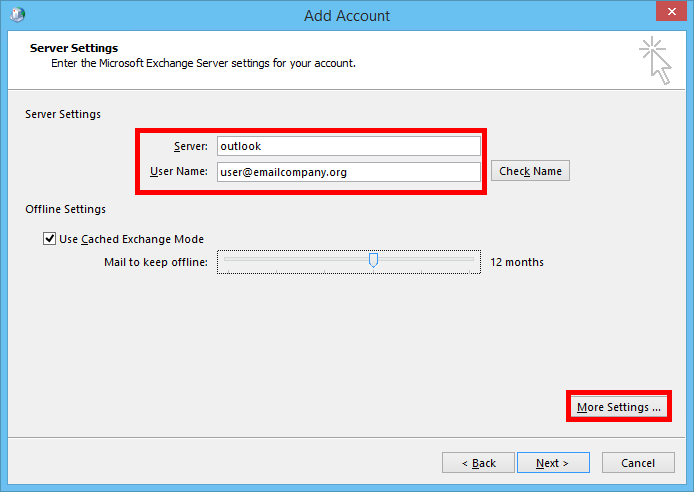This screenshot has width=694, height=492.
Task: Click into the User Name text field
Action: click(x=349, y=172)
